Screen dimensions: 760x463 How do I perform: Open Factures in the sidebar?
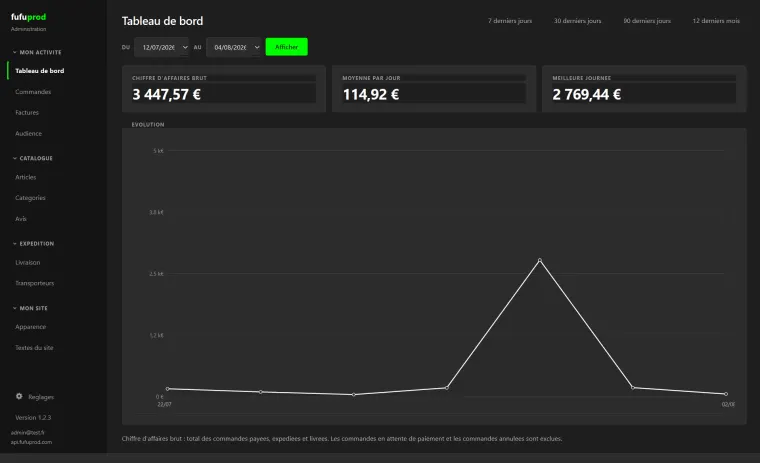coord(27,112)
